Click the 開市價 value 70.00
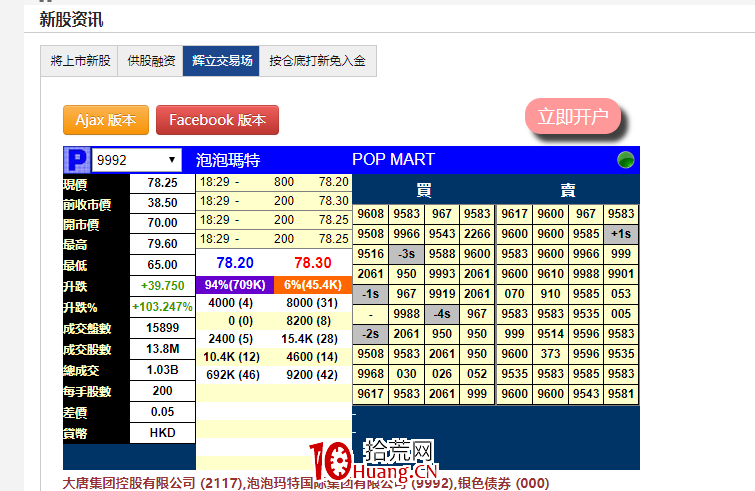 point(162,223)
